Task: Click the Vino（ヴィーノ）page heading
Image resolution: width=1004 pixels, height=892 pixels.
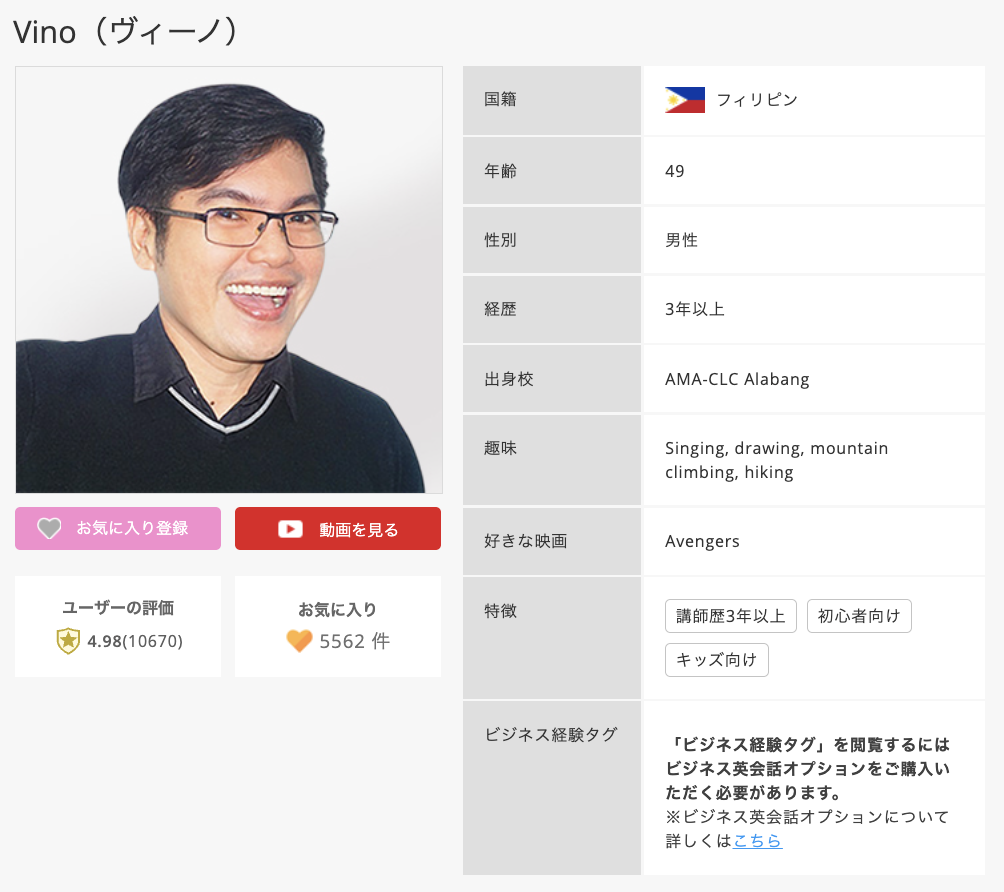Action: tap(127, 31)
